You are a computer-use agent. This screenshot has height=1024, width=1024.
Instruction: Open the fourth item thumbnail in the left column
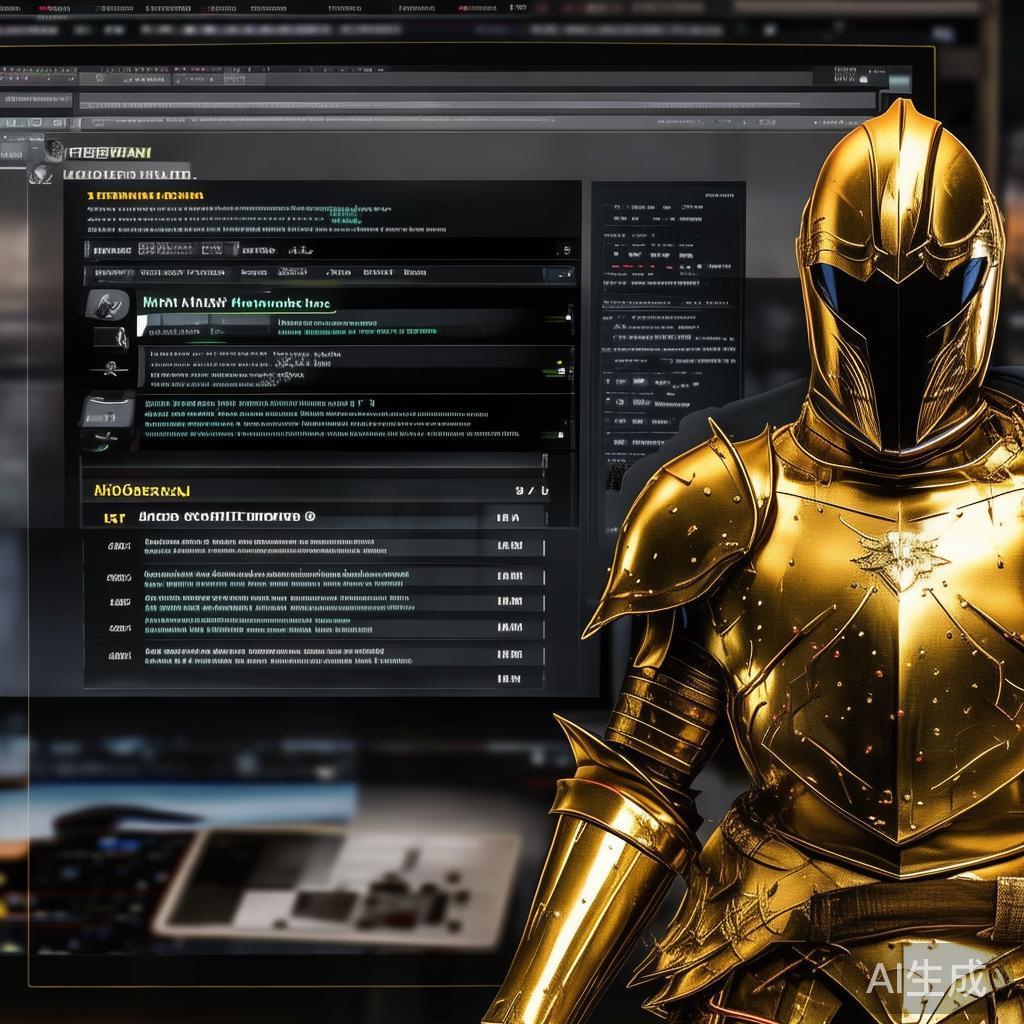[x=106, y=409]
